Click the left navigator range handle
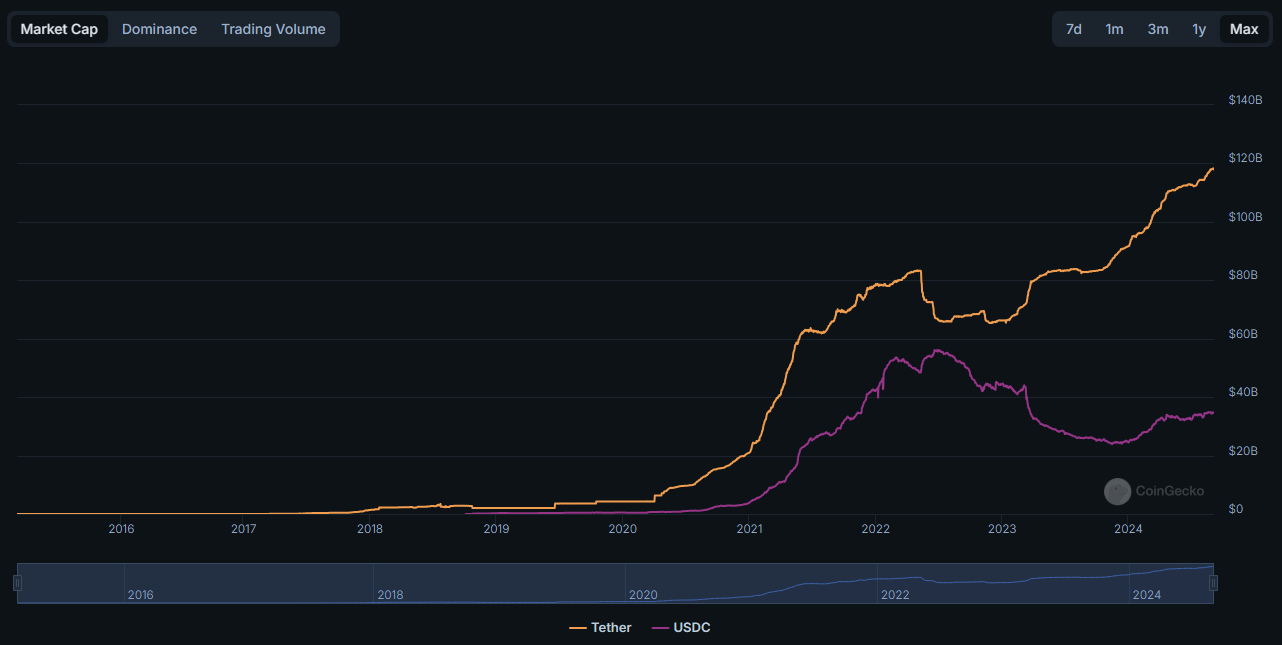 coord(17,583)
